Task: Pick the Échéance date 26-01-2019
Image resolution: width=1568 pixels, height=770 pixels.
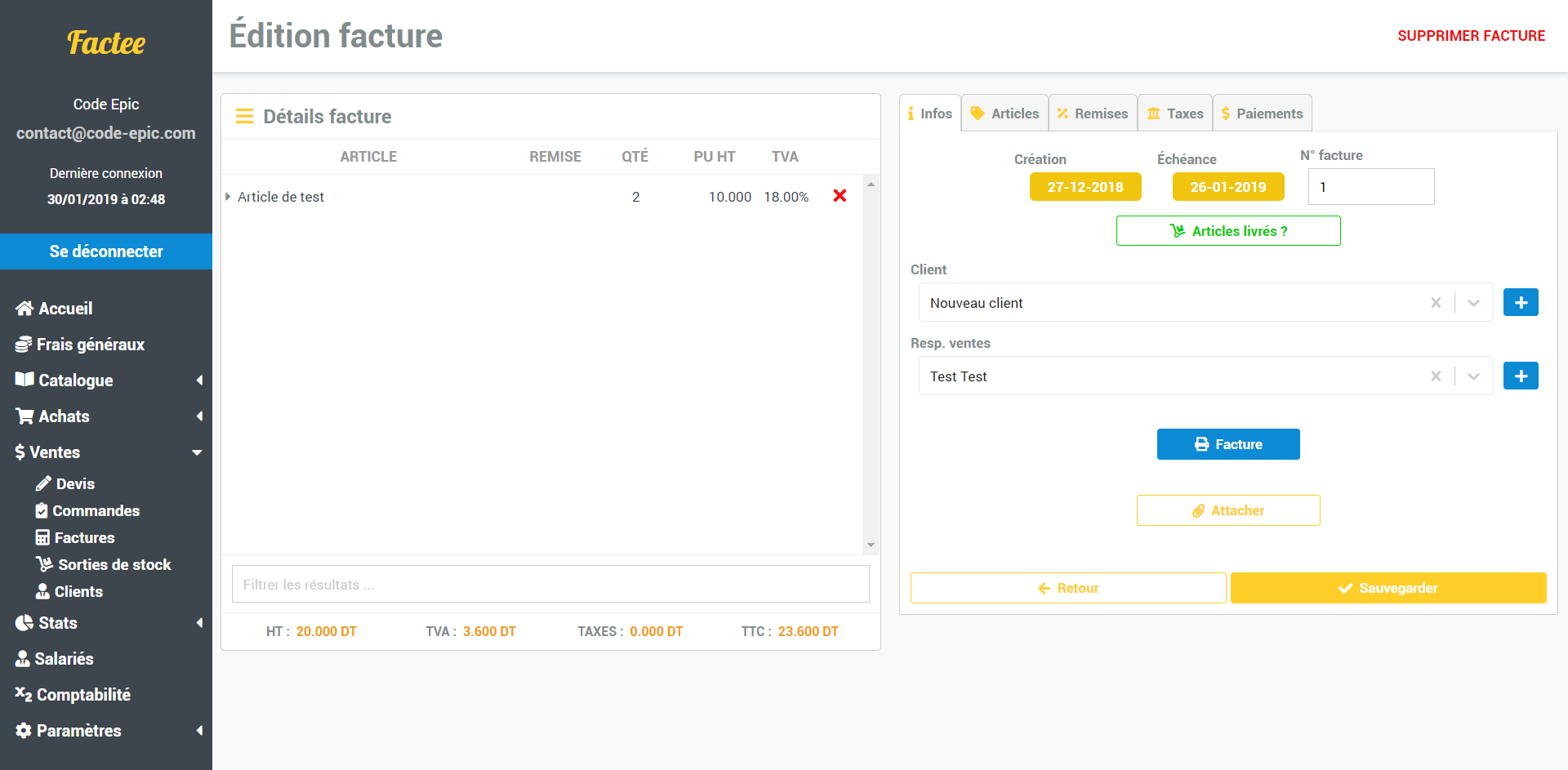Action: [x=1227, y=187]
